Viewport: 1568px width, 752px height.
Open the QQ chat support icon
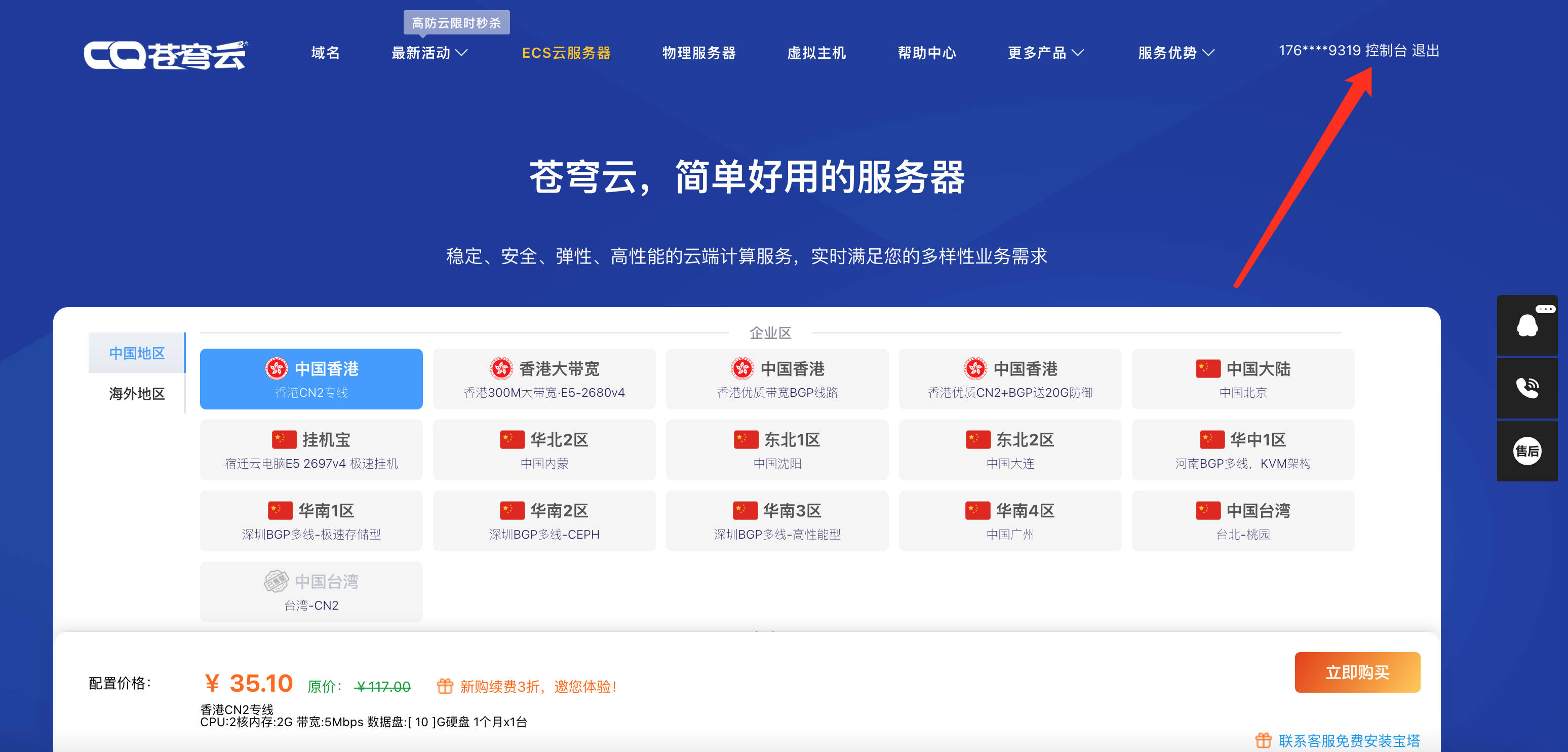(1527, 324)
